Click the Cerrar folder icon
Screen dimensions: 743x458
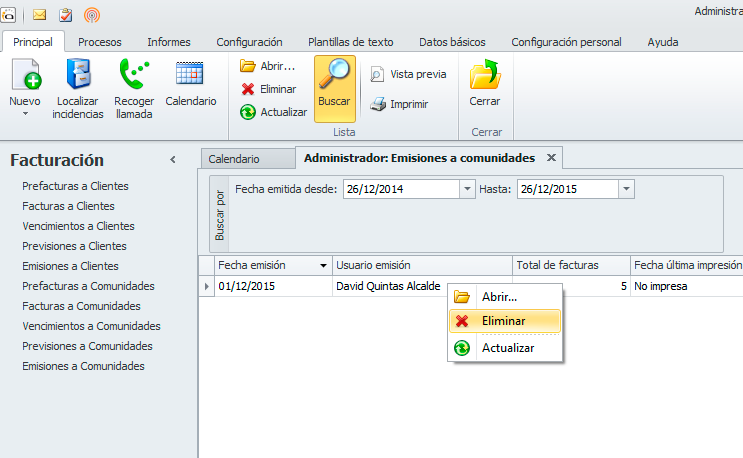[485, 74]
